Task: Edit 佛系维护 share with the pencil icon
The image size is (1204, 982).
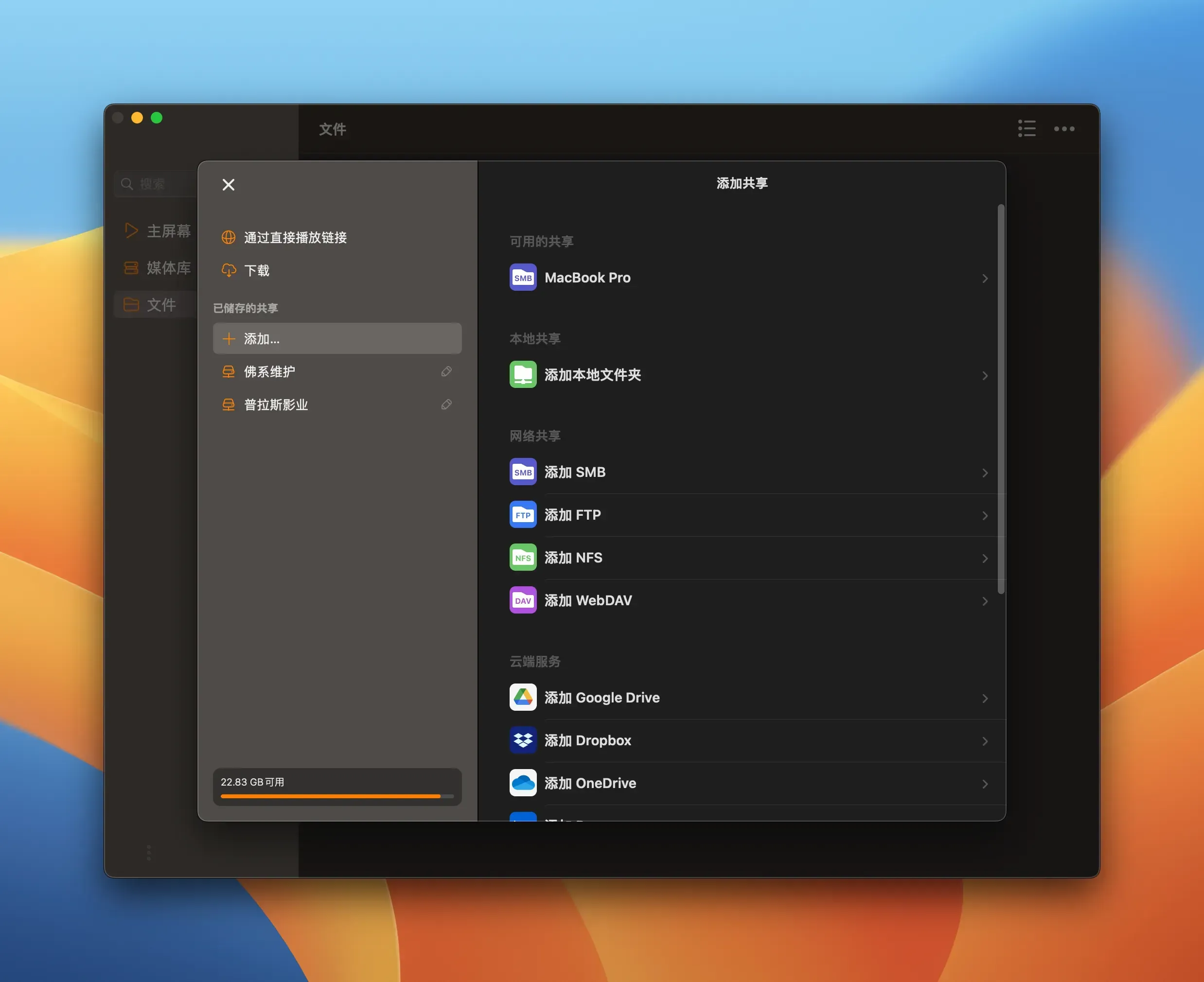Action: [x=446, y=371]
